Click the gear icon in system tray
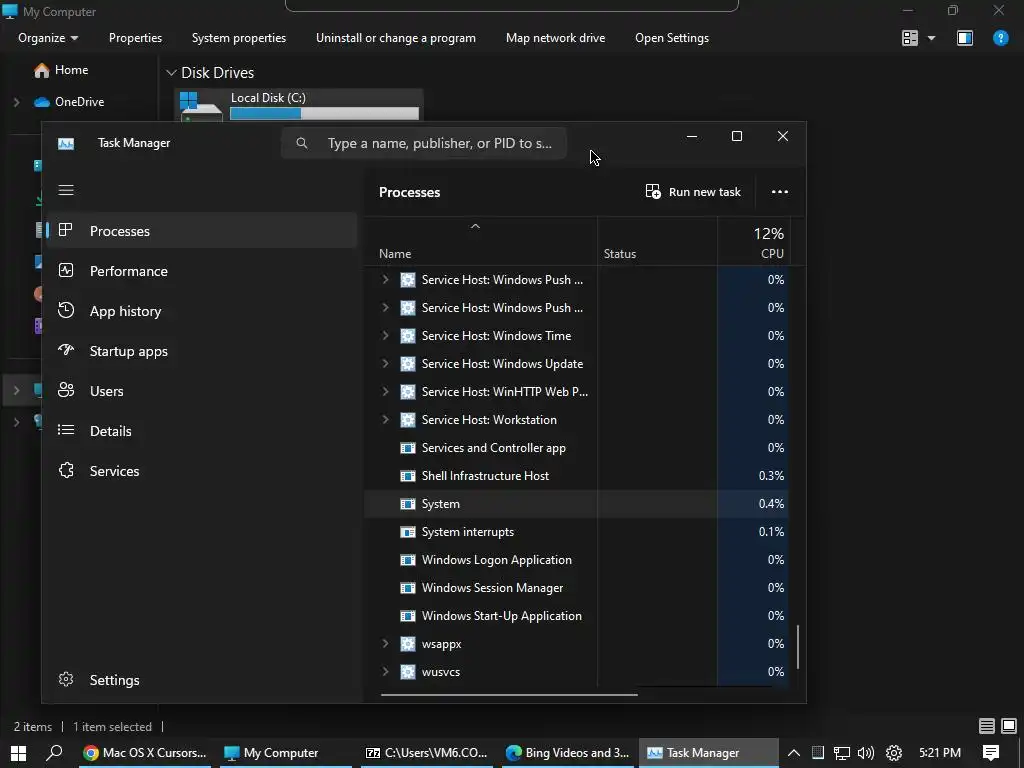Image resolution: width=1024 pixels, height=768 pixels. (894, 753)
